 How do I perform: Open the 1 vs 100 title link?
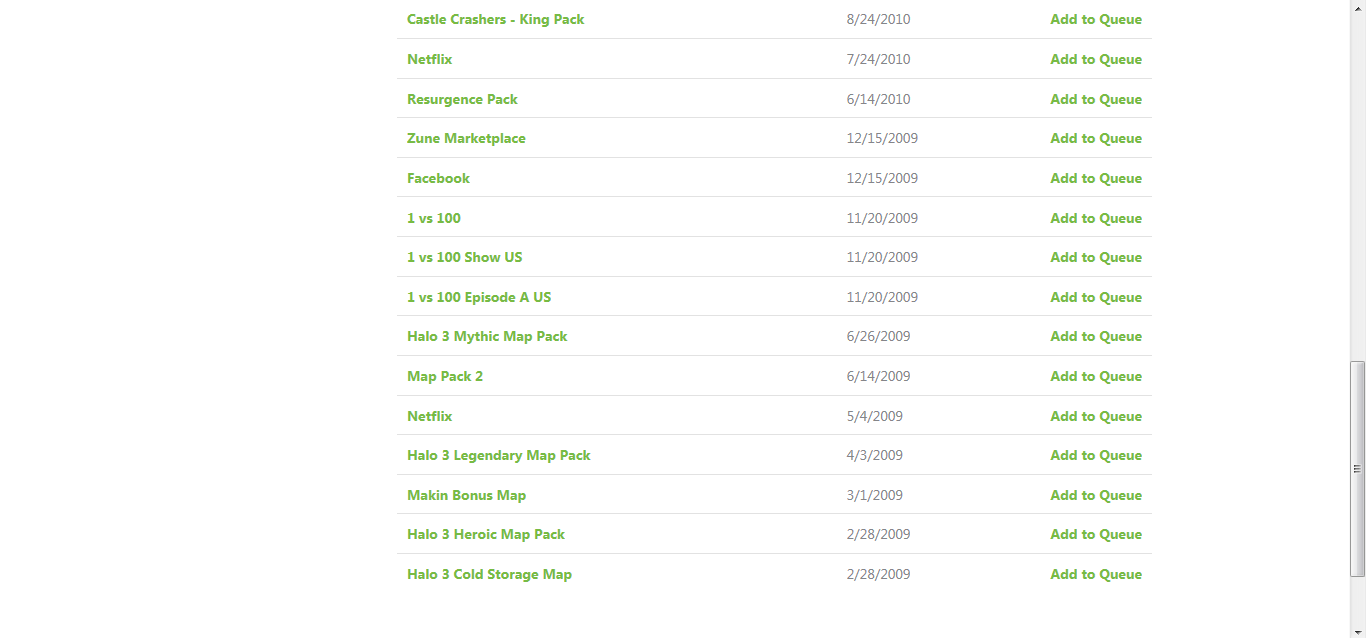point(433,218)
